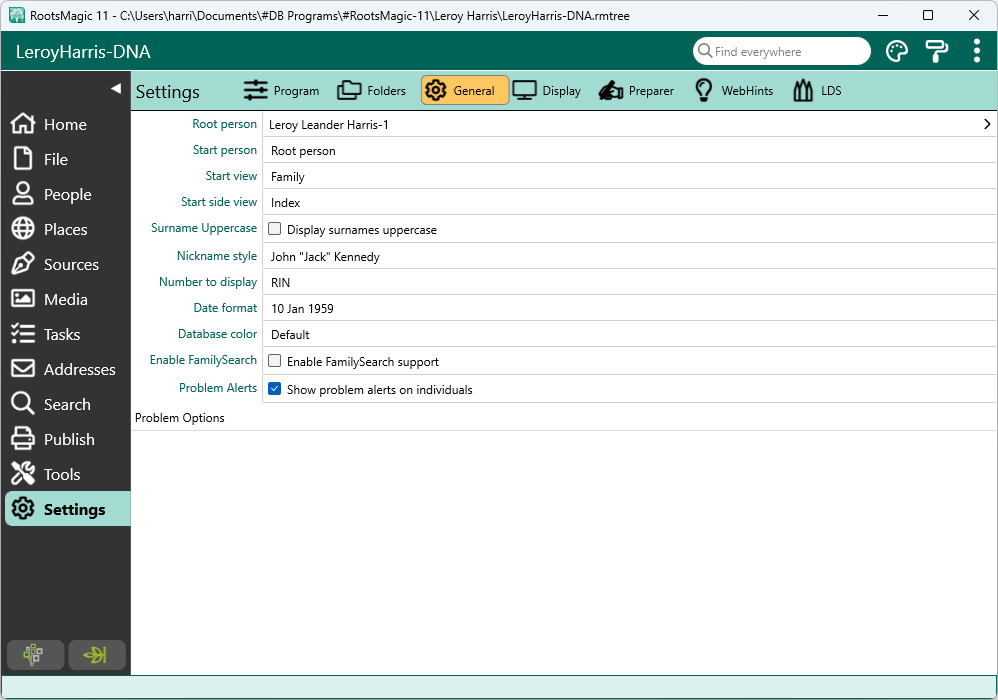Click the RootsMagic app icon in title bar
The image size is (998, 700).
coord(17,15)
